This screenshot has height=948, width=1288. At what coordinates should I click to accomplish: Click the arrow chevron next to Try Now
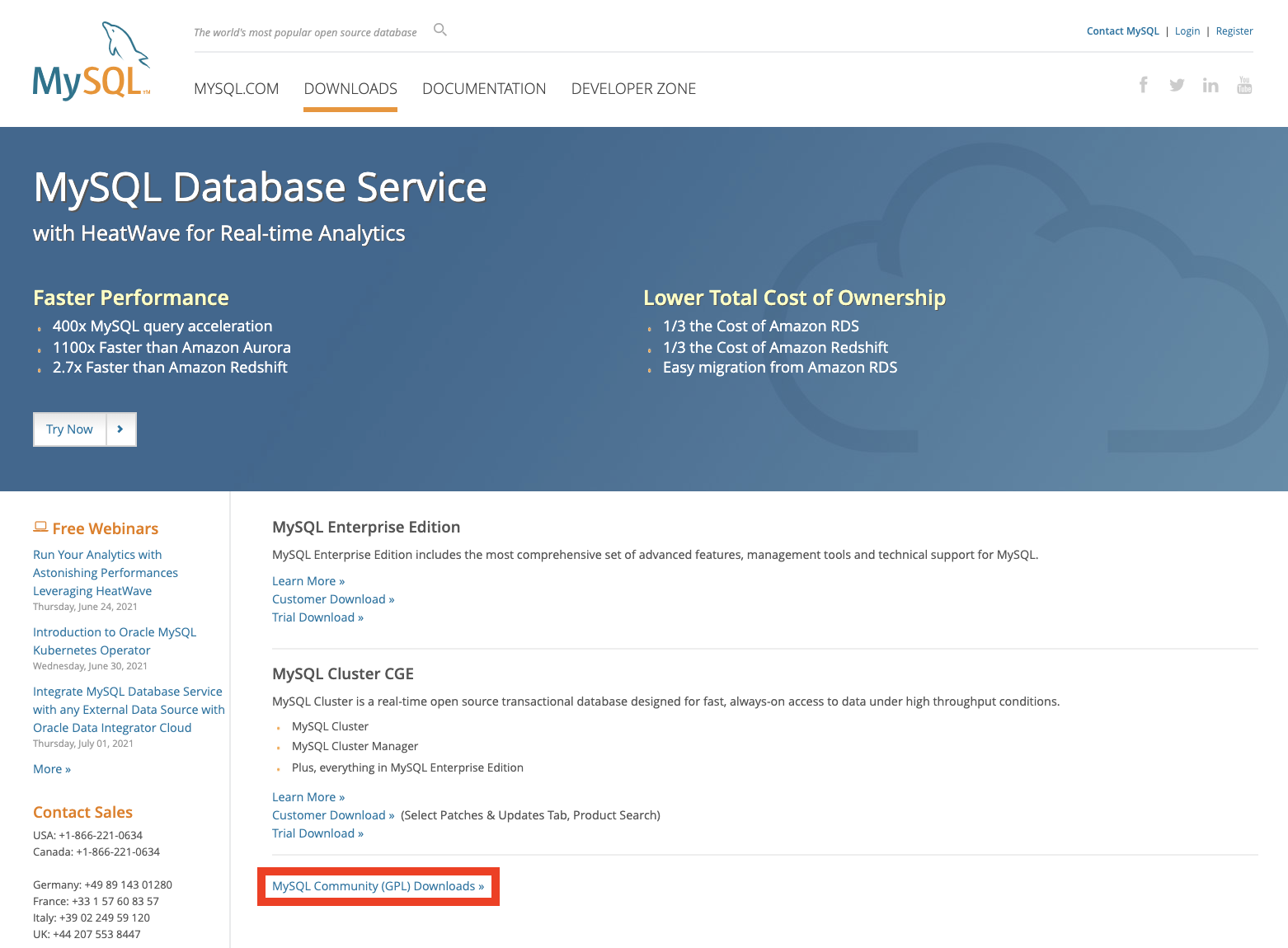pos(120,429)
